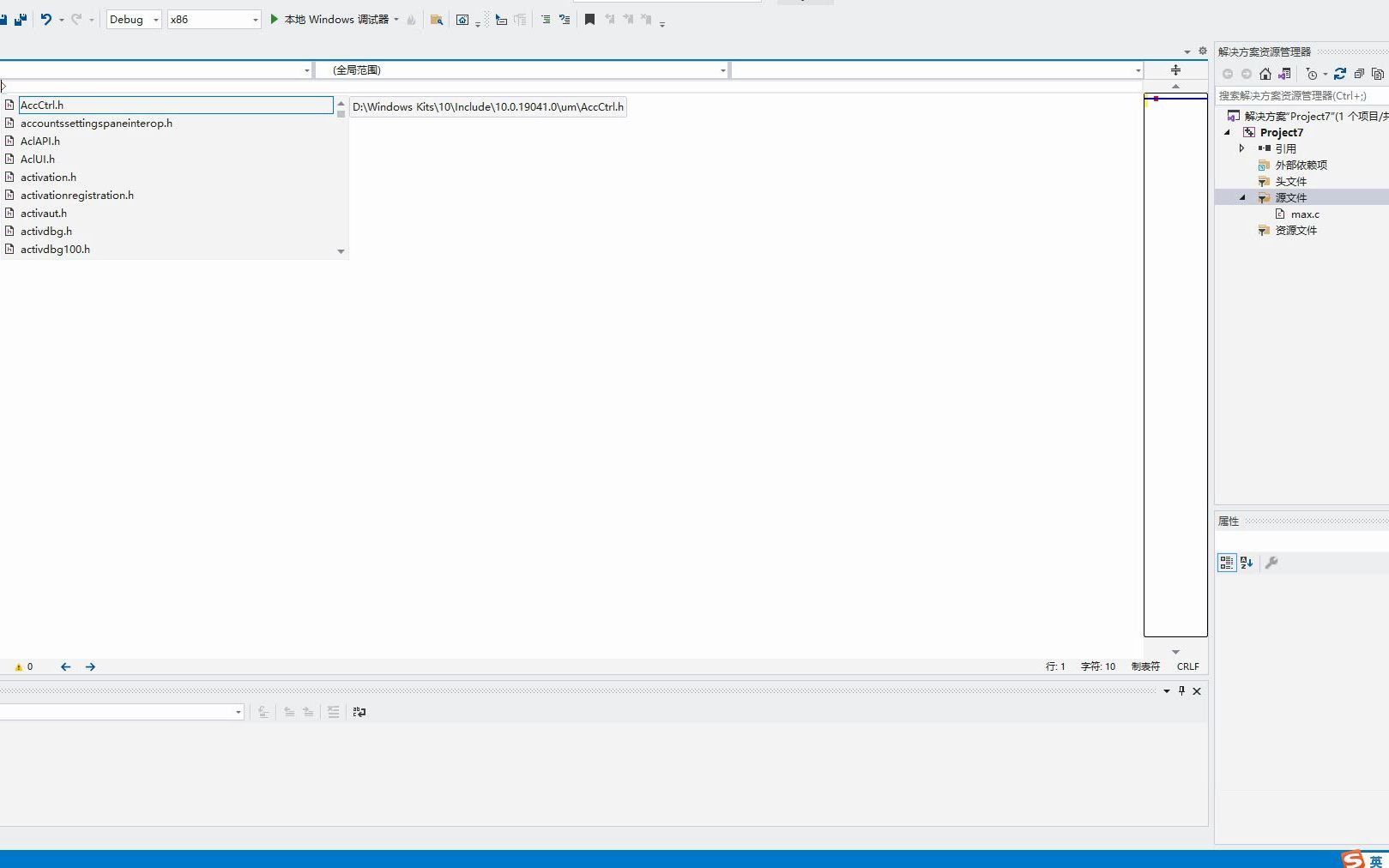Image resolution: width=1389 pixels, height=868 pixels.
Task: Click the editor settings gear icon
Action: coord(1202,51)
